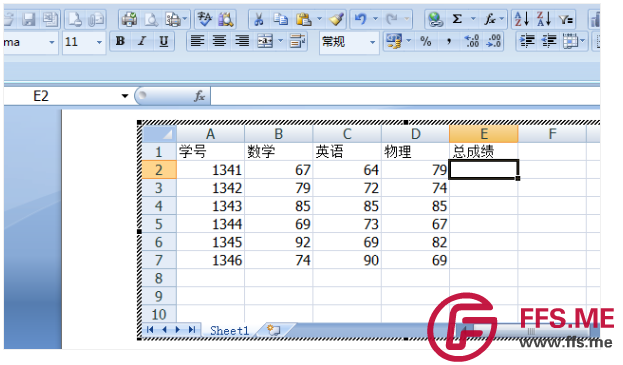Click the Undo arrow icon
This screenshot has width=623, height=365.
click(360, 19)
